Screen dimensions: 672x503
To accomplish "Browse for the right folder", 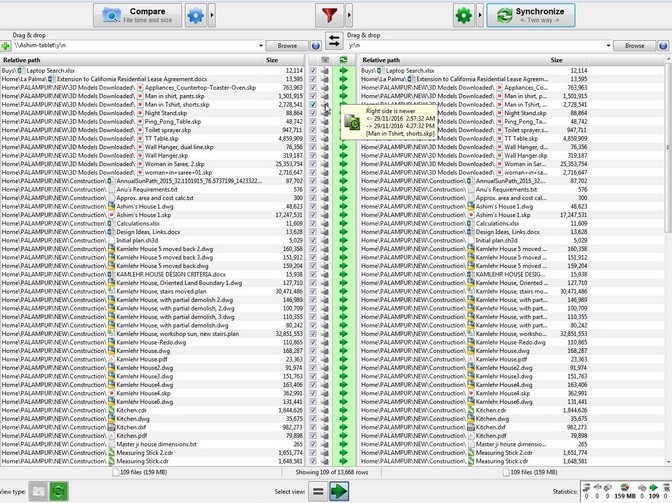I will 634,45.
